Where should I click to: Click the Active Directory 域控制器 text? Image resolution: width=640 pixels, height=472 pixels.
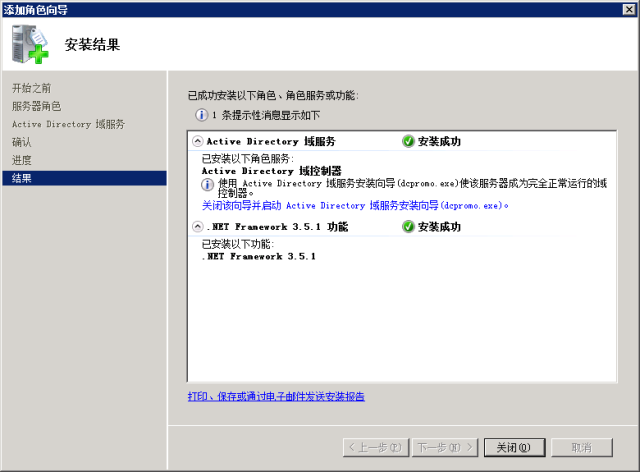(271, 171)
